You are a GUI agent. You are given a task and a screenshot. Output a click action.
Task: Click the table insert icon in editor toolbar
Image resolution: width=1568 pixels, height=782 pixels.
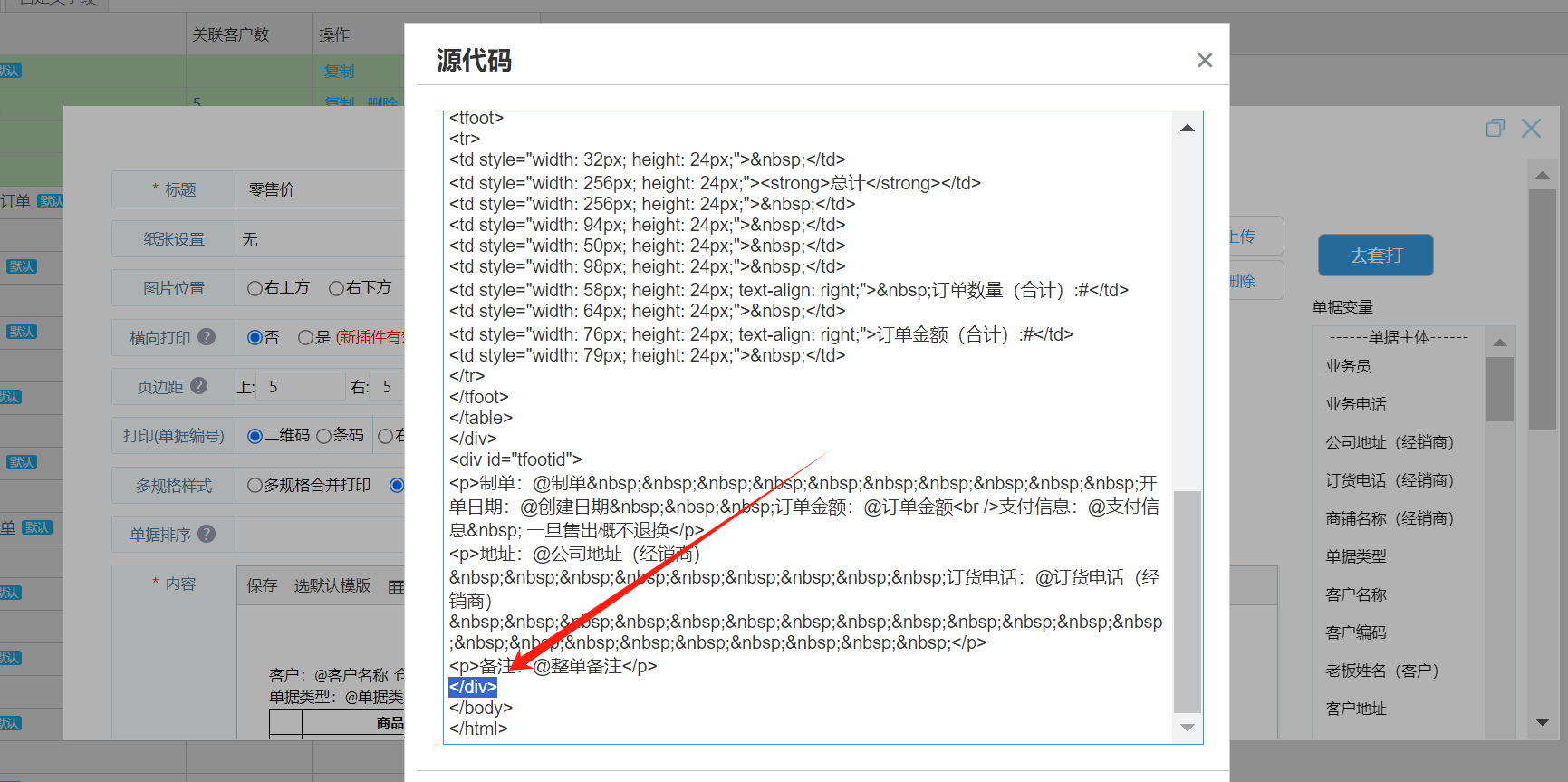pos(396,586)
